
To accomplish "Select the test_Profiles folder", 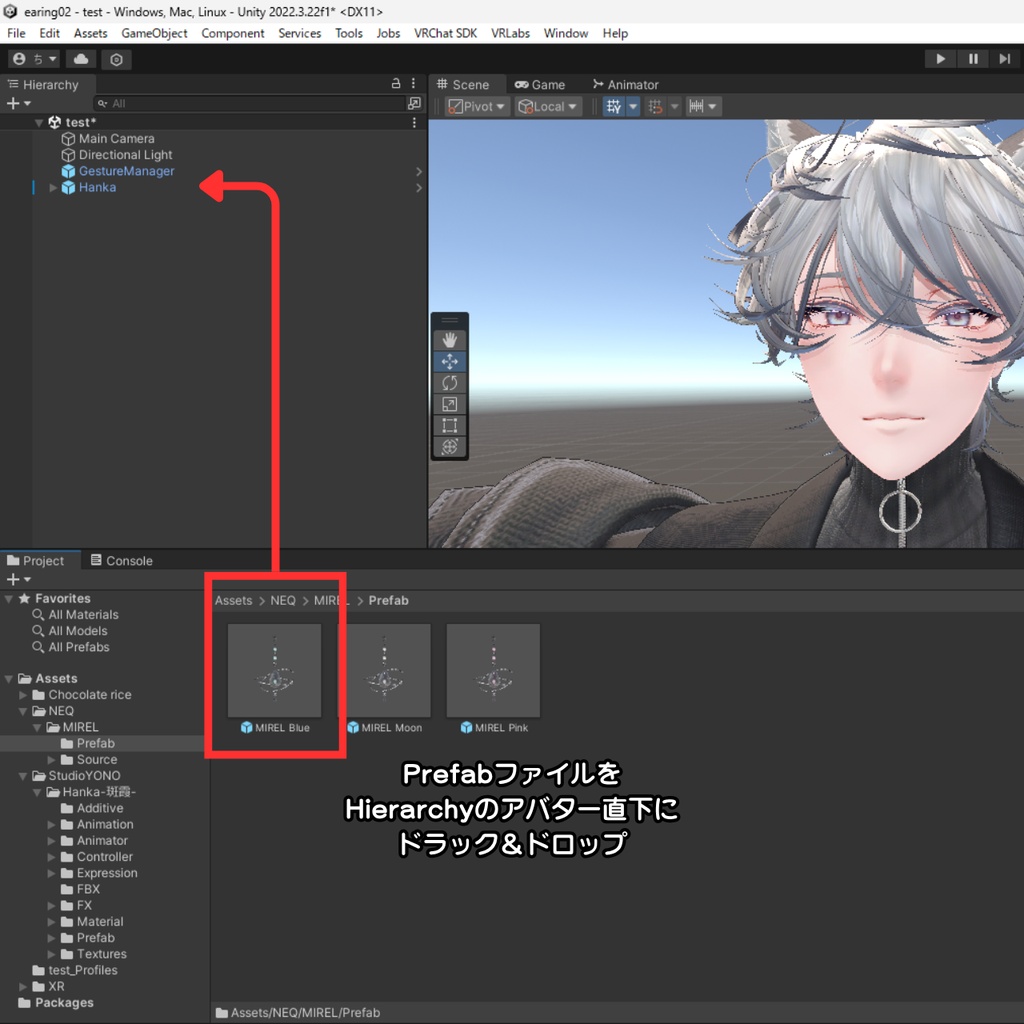I will coord(75,970).
